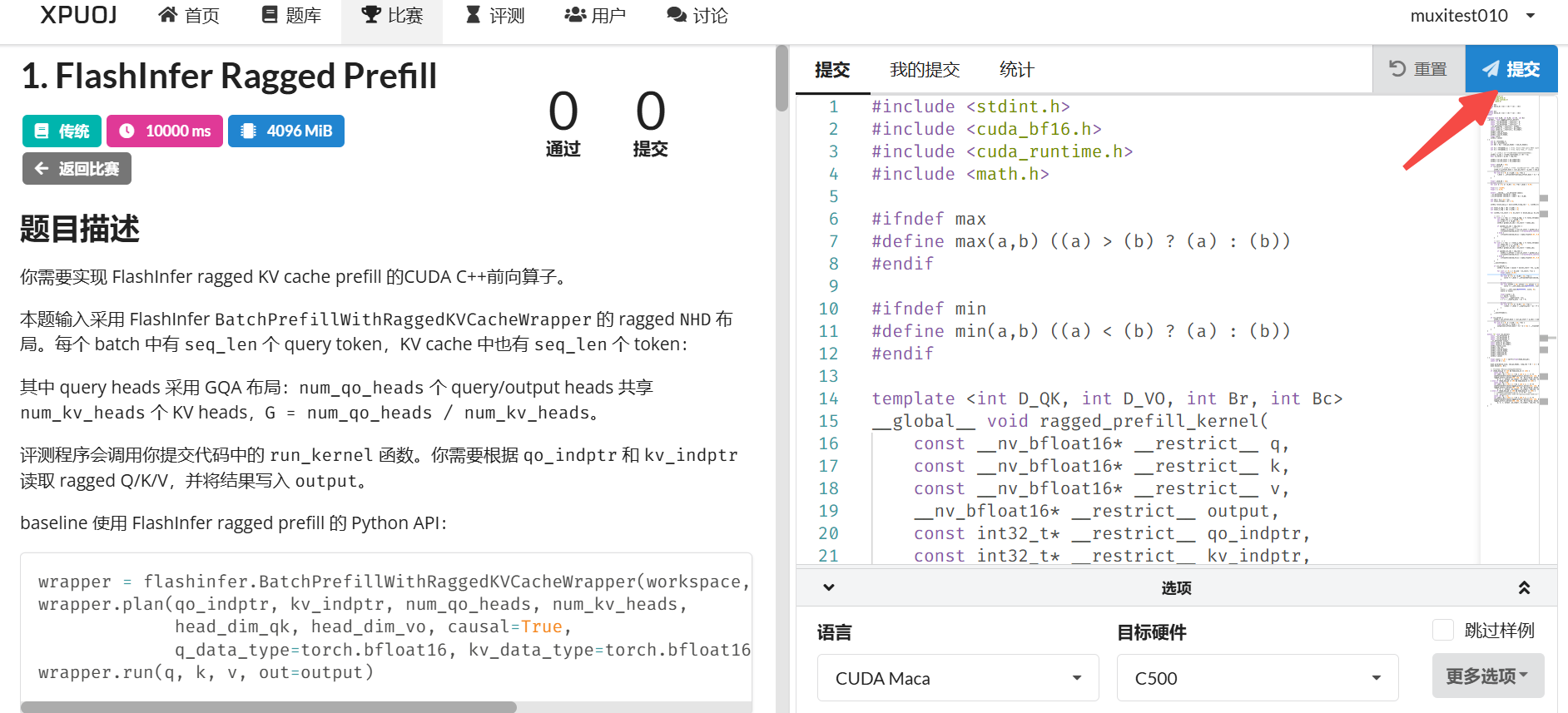This screenshot has height=713, width=1568.
Task: Click the XPUOJ site logo
Action: pyautogui.click(x=78, y=15)
